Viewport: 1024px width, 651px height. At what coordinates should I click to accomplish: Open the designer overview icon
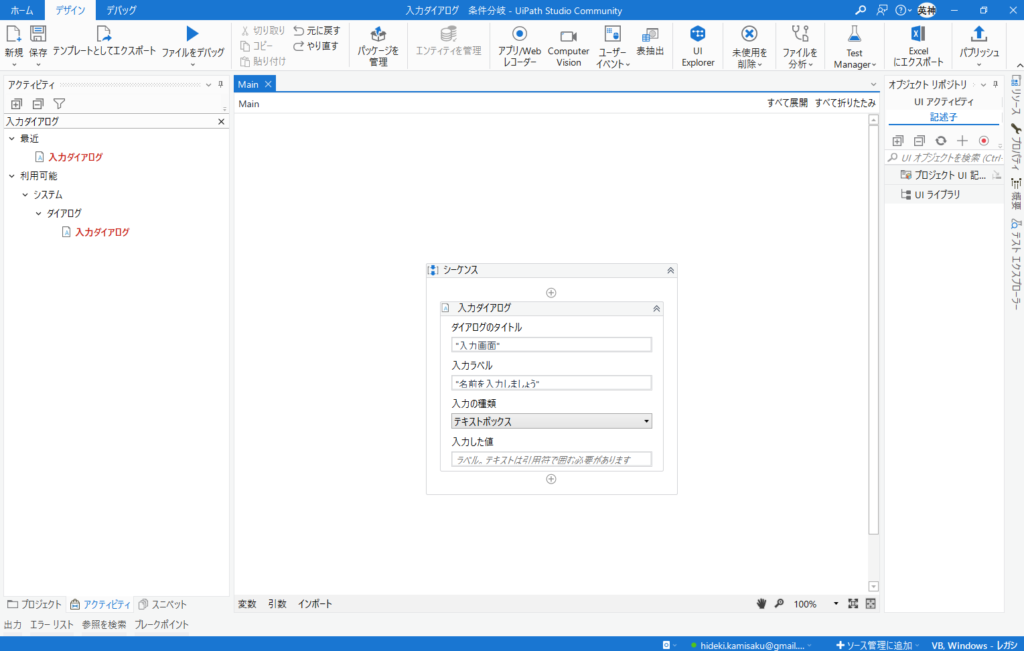(871, 604)
